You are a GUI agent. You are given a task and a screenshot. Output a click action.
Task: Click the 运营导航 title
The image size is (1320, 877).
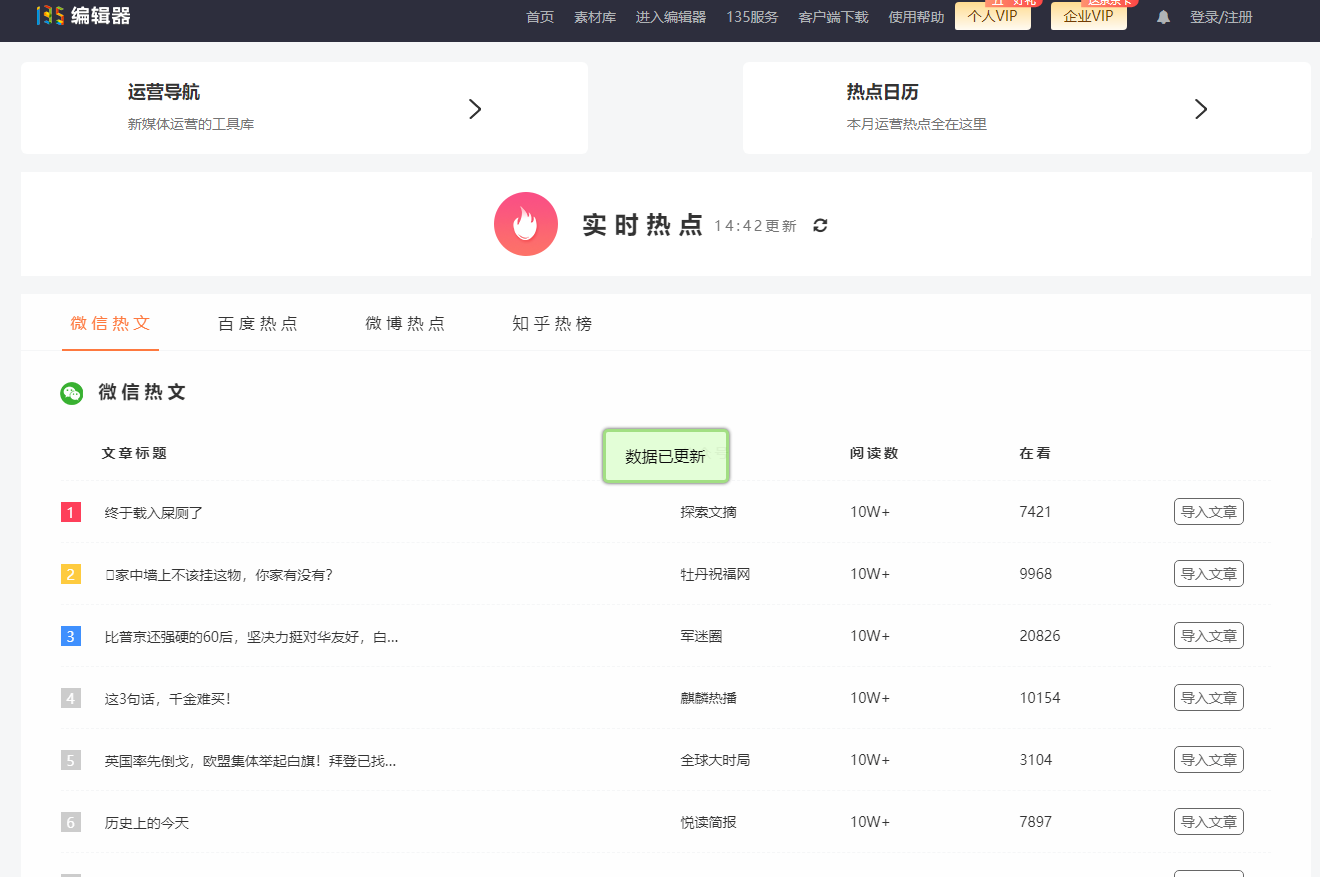point(164,92)
